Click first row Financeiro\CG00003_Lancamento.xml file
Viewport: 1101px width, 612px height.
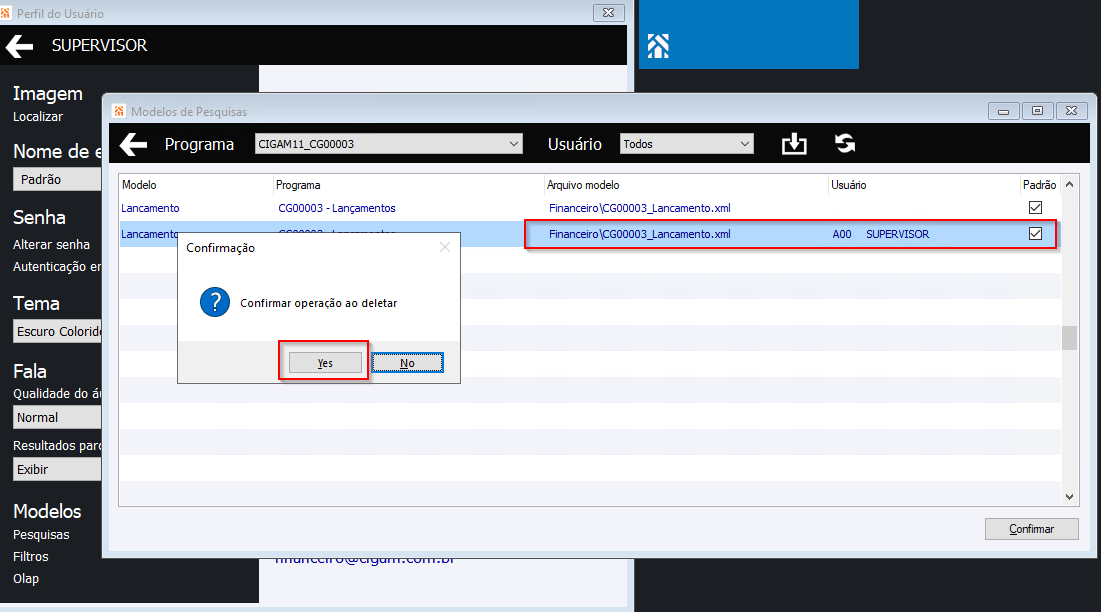[640, 208]
